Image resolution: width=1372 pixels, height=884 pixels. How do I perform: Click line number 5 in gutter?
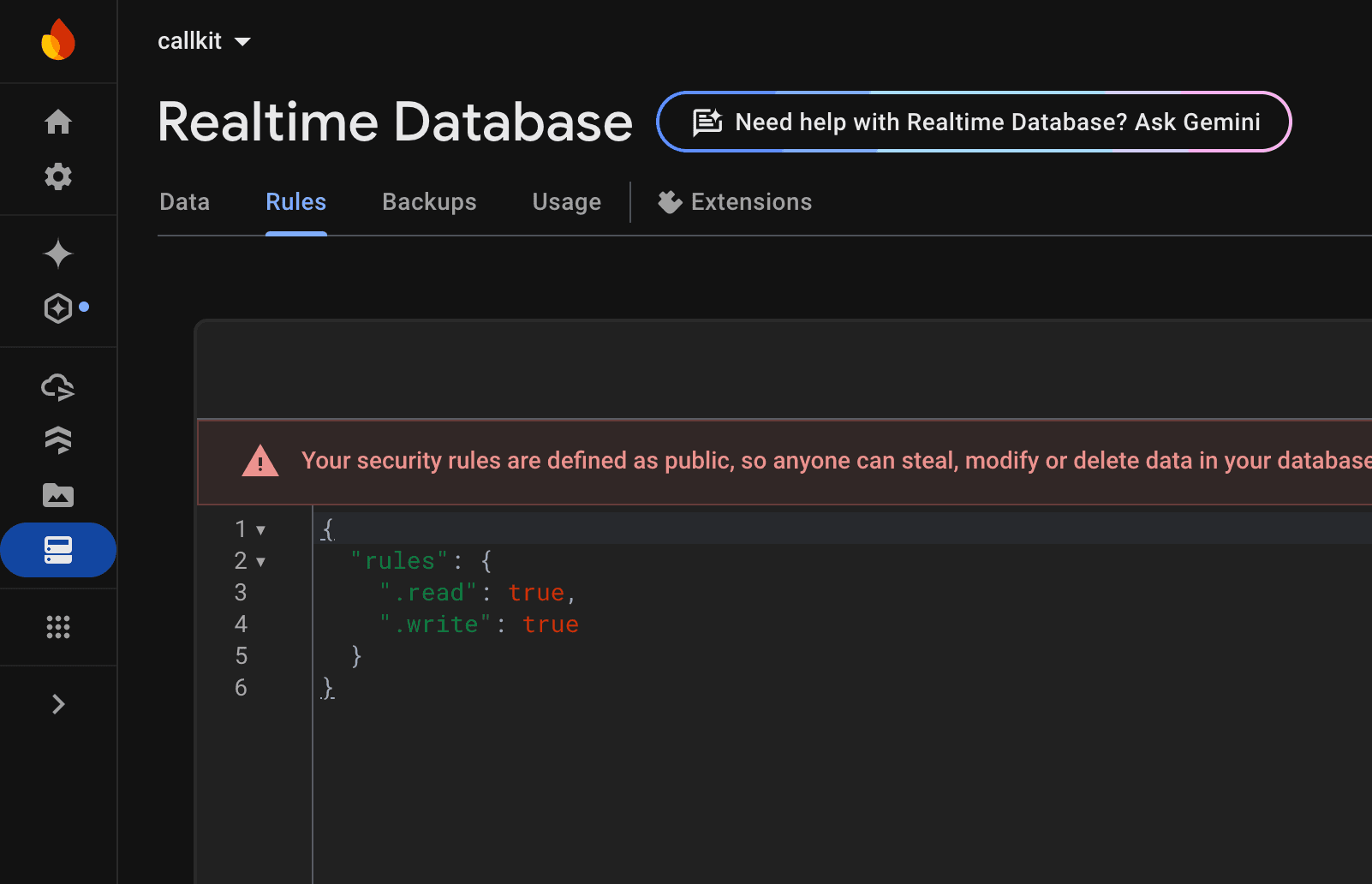(x=241, y=656)
